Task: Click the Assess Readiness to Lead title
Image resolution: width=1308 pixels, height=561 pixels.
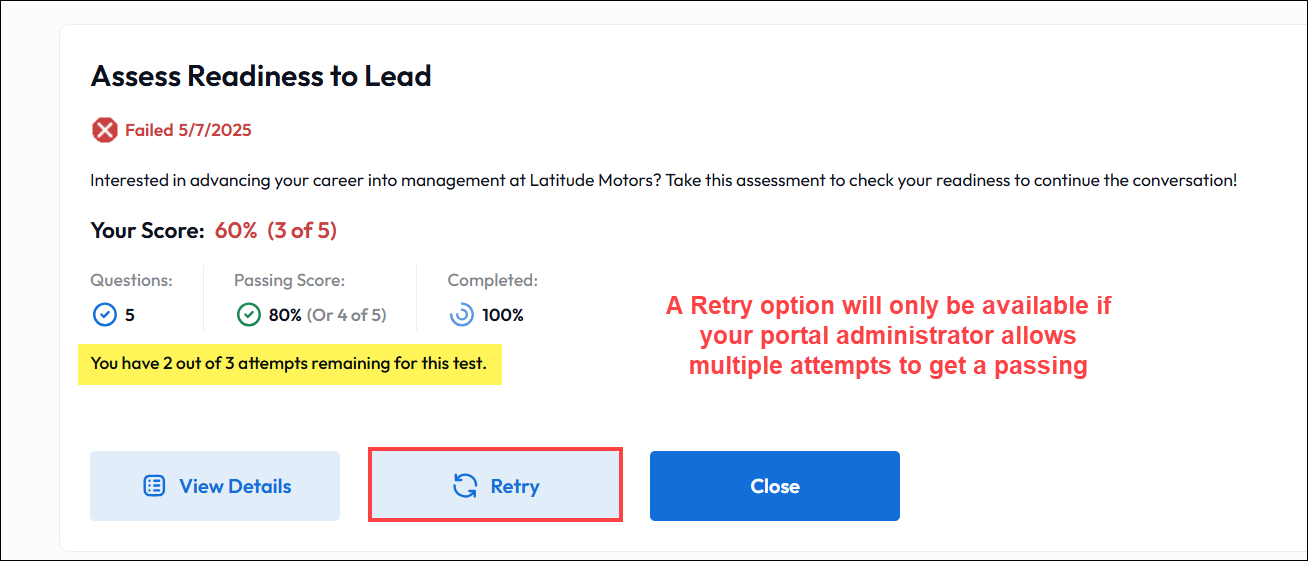Action: (x=261, y=76)
